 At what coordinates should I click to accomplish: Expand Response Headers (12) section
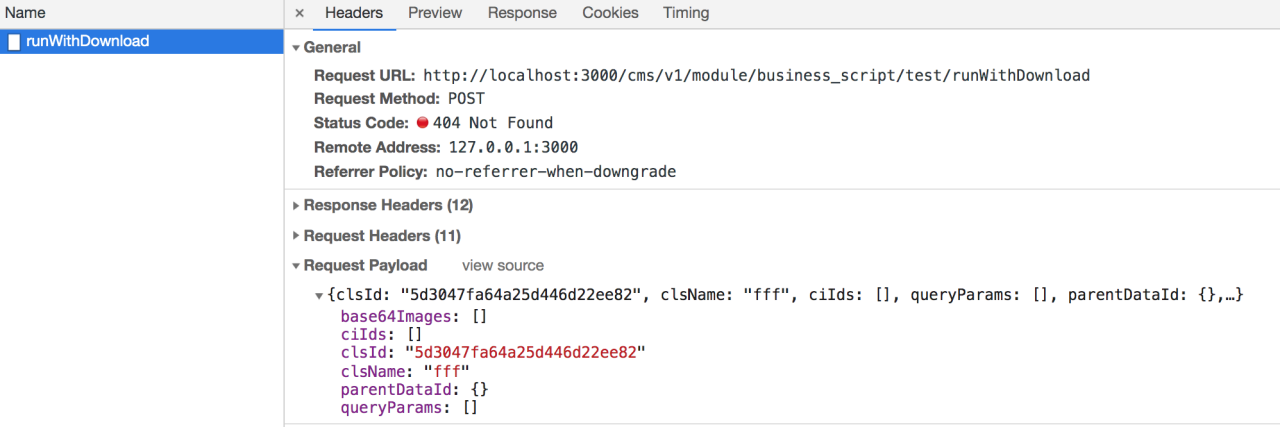[x=296, y=206]
